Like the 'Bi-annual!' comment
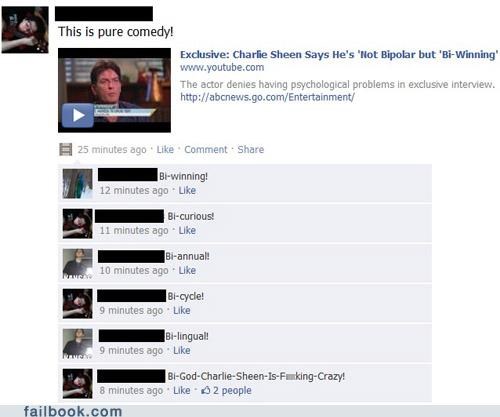 187,270
